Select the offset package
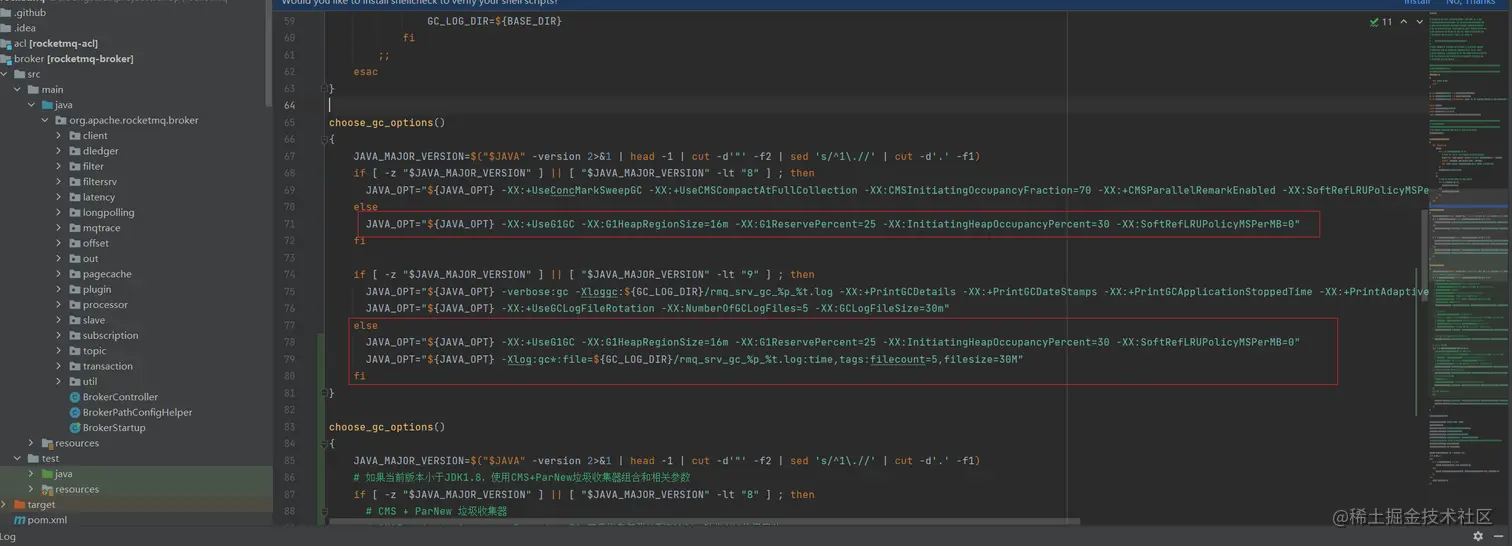This screenshot has width=1512, height=546. coord(96,243)
